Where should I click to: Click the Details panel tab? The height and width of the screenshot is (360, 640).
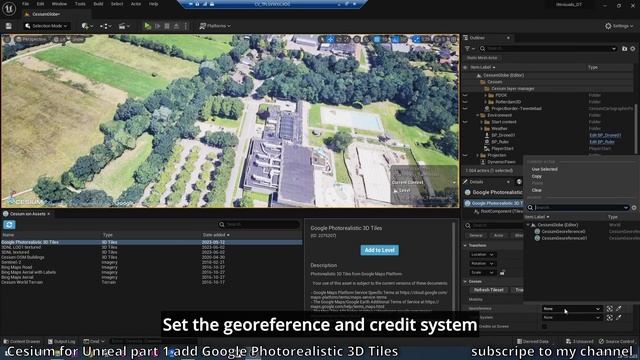(476, 182)
